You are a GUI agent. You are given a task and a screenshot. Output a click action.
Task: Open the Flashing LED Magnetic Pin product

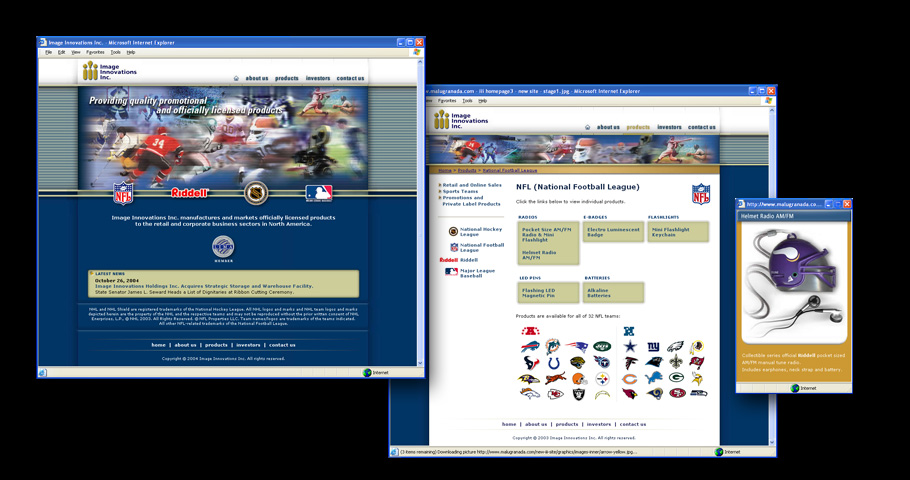(538, 293)
